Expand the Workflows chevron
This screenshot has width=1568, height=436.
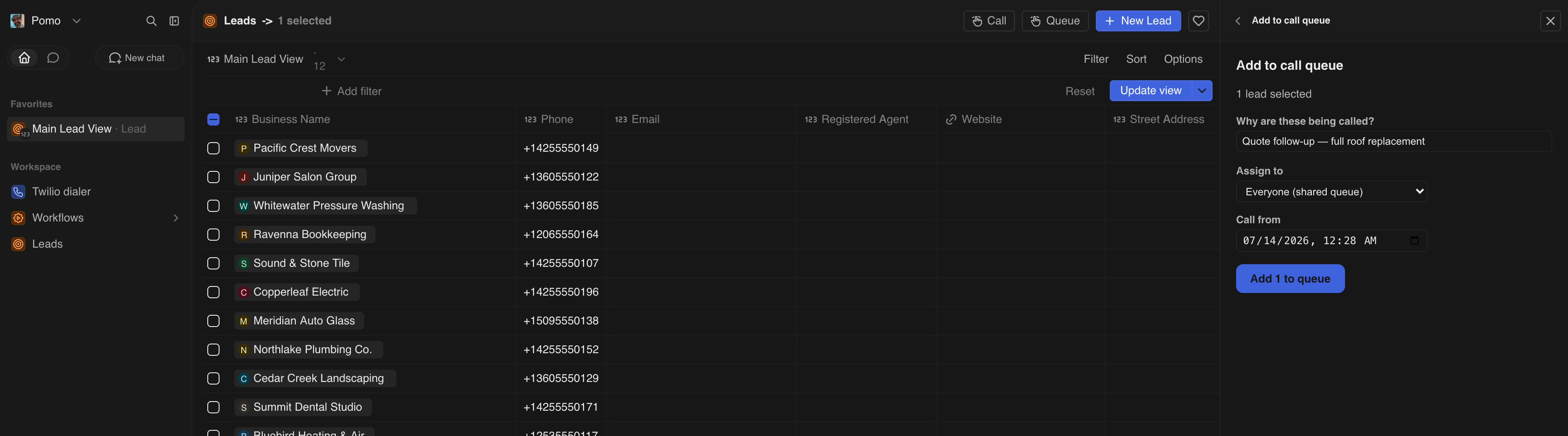click(x=176, y=218)
